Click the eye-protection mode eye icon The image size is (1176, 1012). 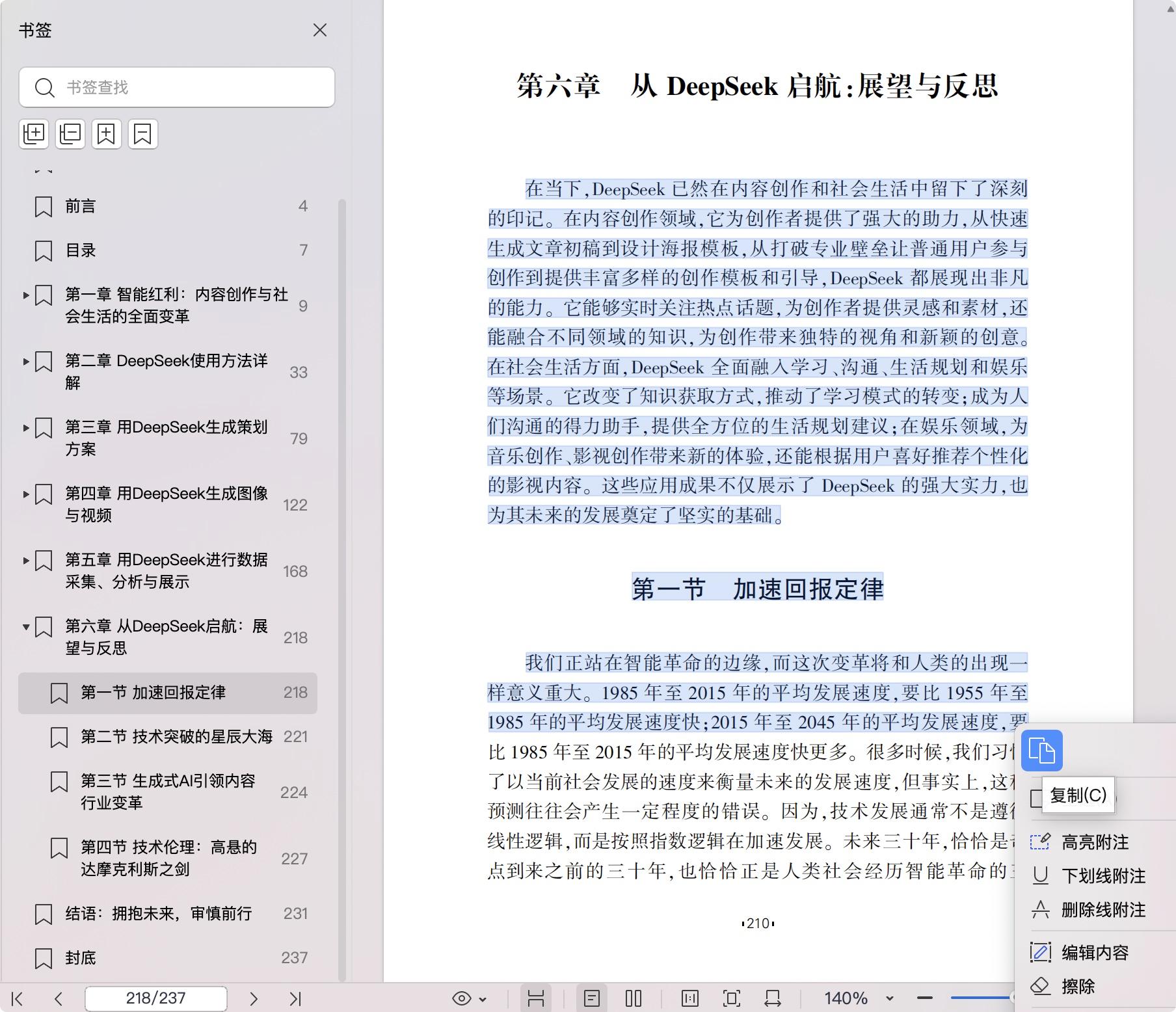click(x=462, y=998)
